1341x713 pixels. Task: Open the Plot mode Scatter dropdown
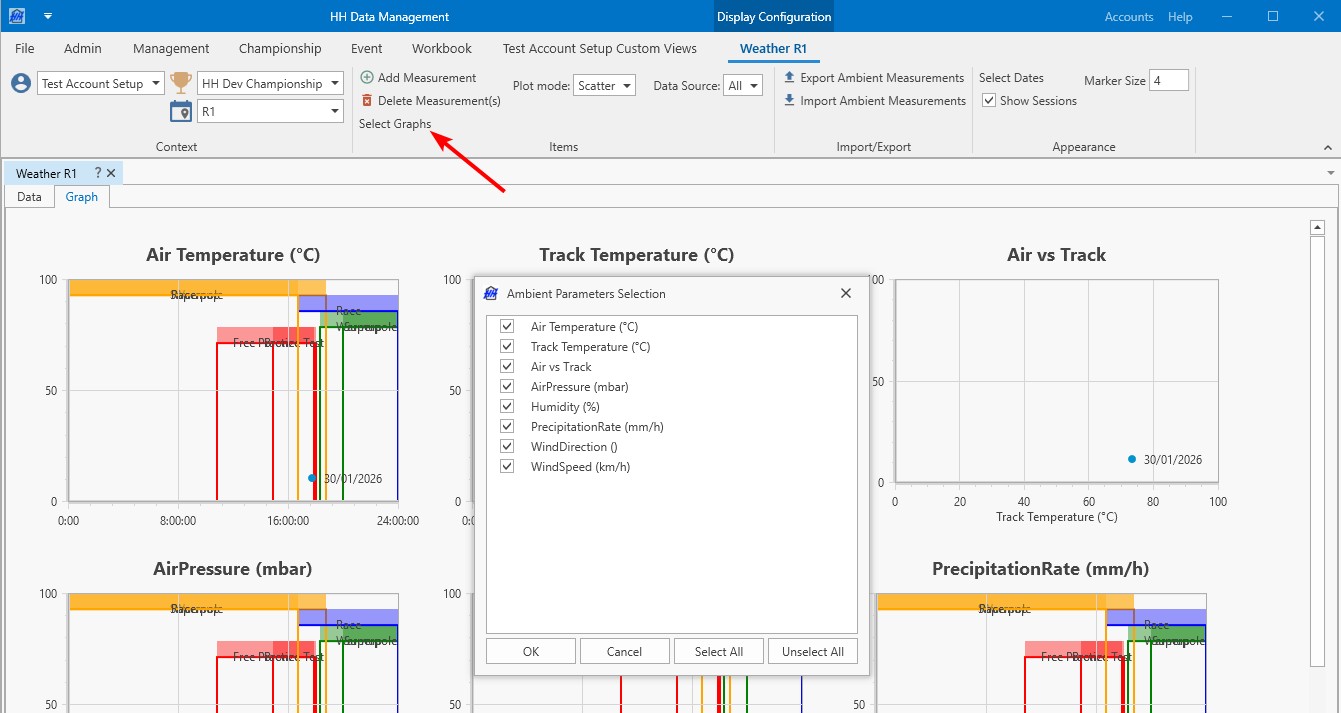605,86
